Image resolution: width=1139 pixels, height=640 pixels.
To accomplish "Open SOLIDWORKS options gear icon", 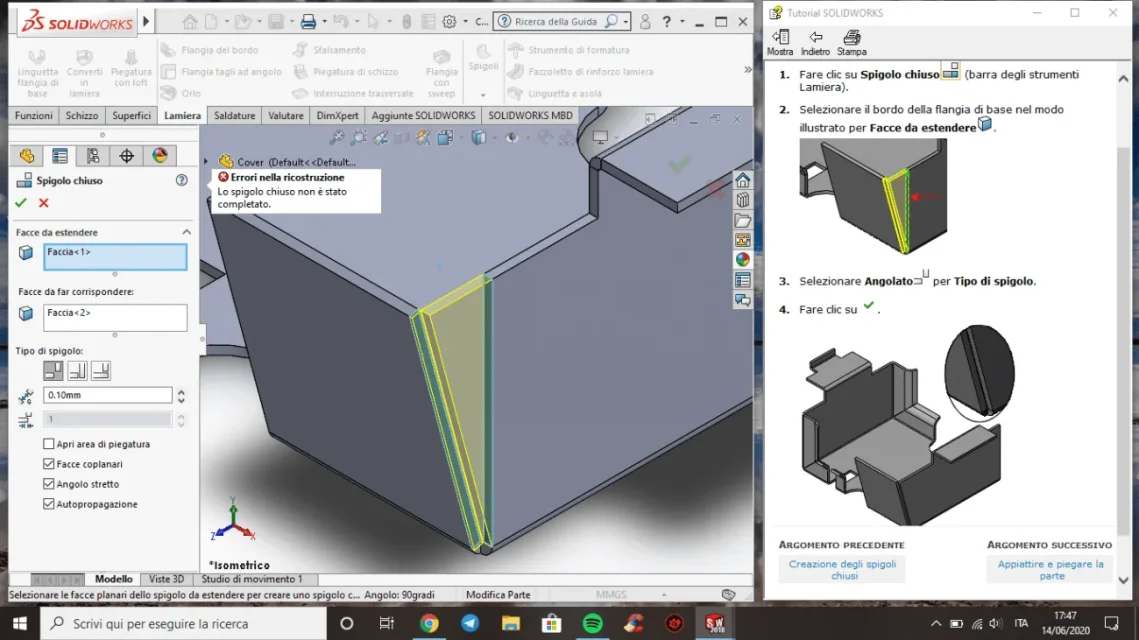I will coord(450,22).
